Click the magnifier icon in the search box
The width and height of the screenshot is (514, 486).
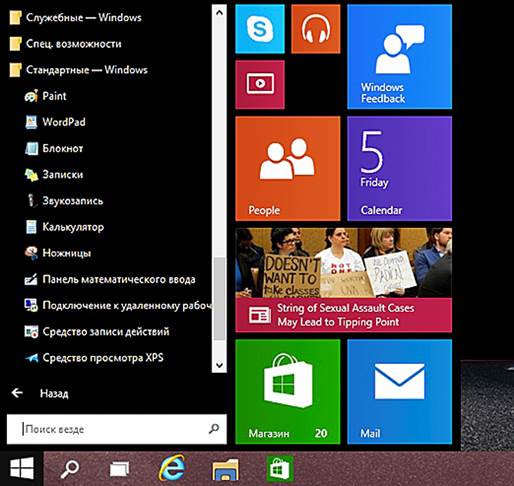(x=214, y=429)
